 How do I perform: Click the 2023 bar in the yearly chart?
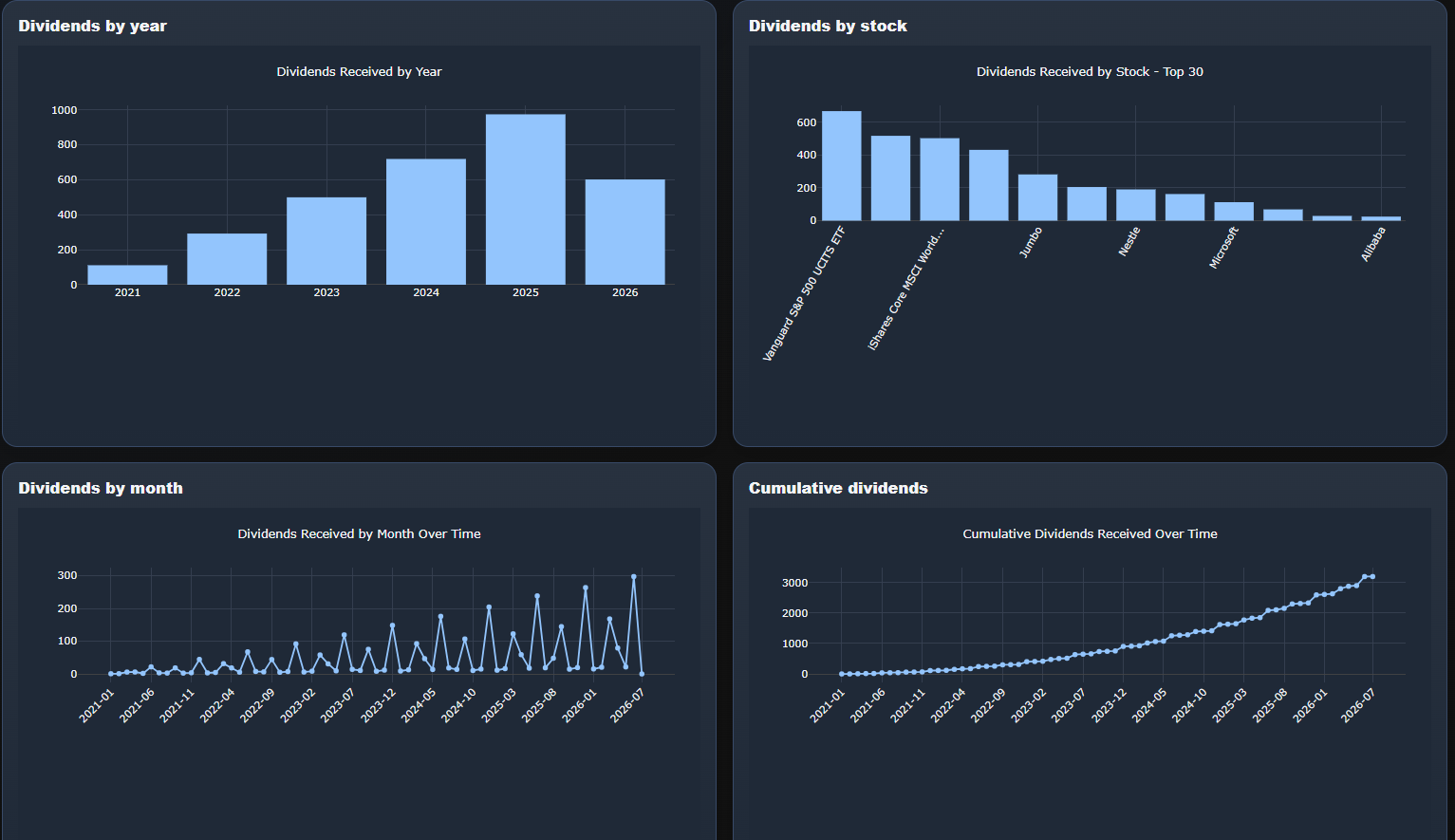pyautogui.click(x=326, y=241)
